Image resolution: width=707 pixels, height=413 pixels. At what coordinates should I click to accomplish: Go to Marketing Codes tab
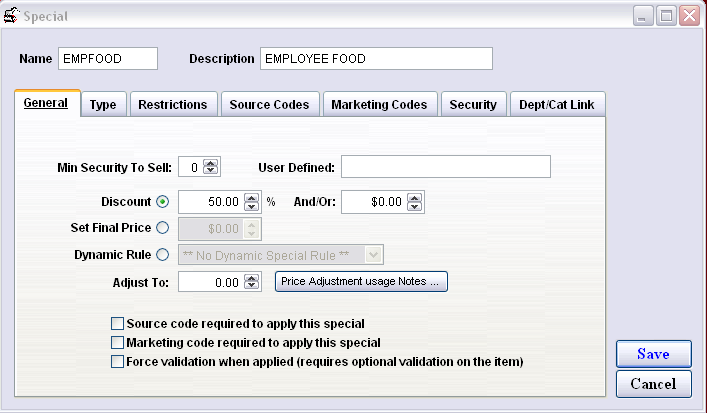coord(380,105)
